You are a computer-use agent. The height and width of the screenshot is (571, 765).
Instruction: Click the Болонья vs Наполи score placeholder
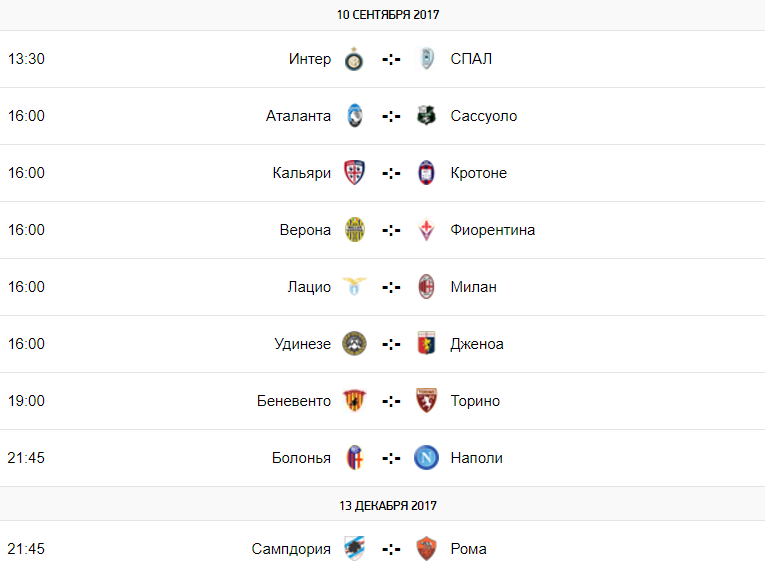click(x=391, y=458)
